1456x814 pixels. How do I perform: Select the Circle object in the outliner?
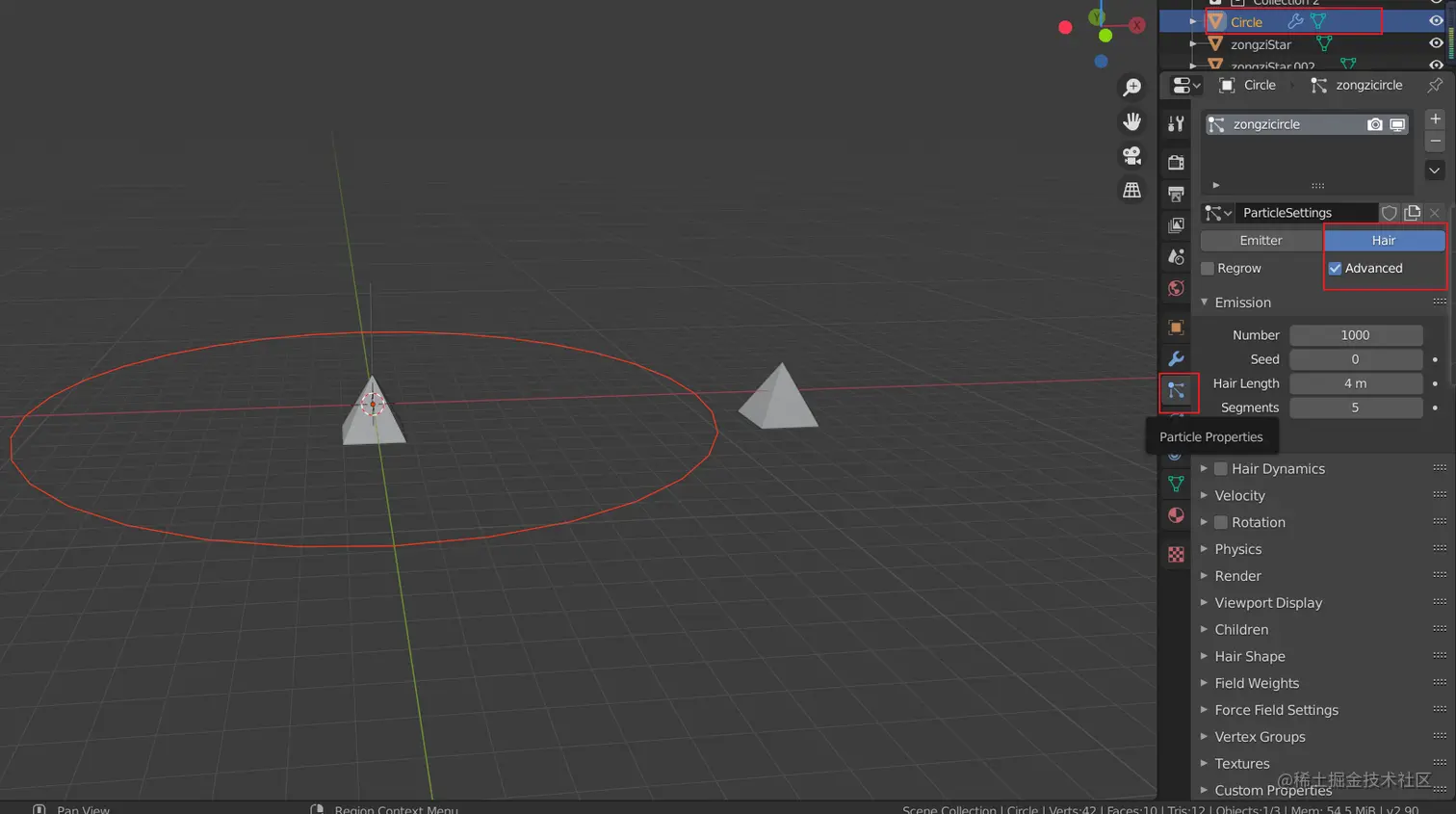pyautogui.click(x=1246, y=21)
